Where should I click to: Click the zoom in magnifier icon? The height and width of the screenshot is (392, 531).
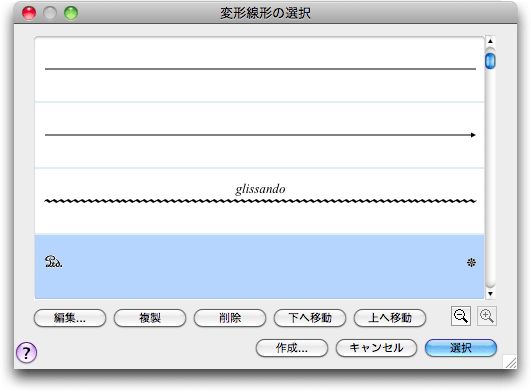[x=487, y=316]
